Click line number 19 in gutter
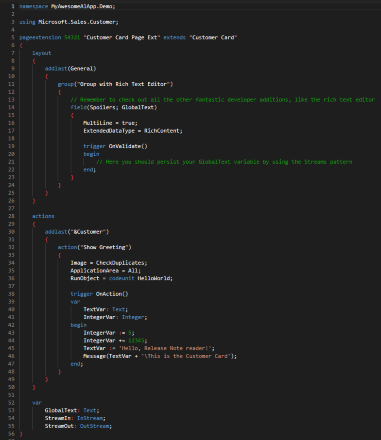 11,146
